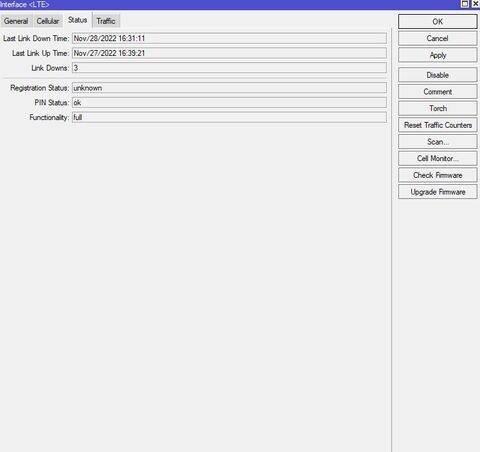
Task: Click the Cancel button
Action: click(x=437, y=38)
